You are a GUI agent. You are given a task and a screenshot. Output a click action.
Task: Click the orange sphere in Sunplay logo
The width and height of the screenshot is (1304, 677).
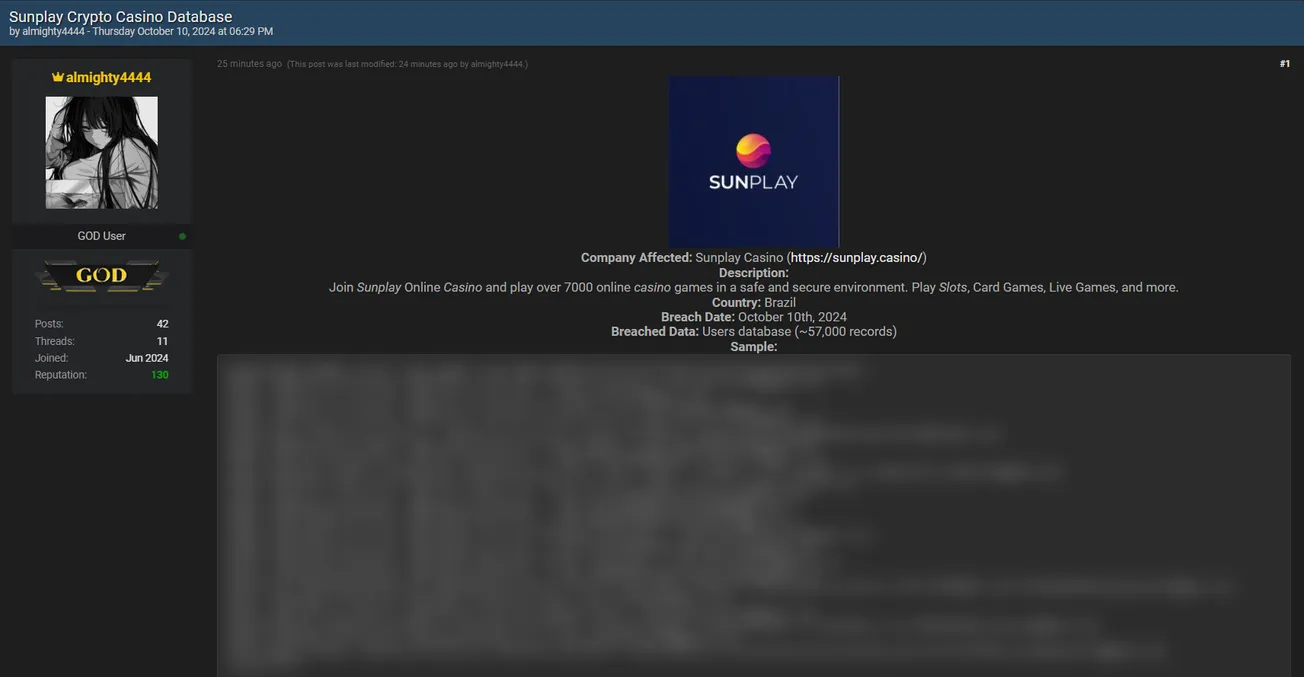753,151
